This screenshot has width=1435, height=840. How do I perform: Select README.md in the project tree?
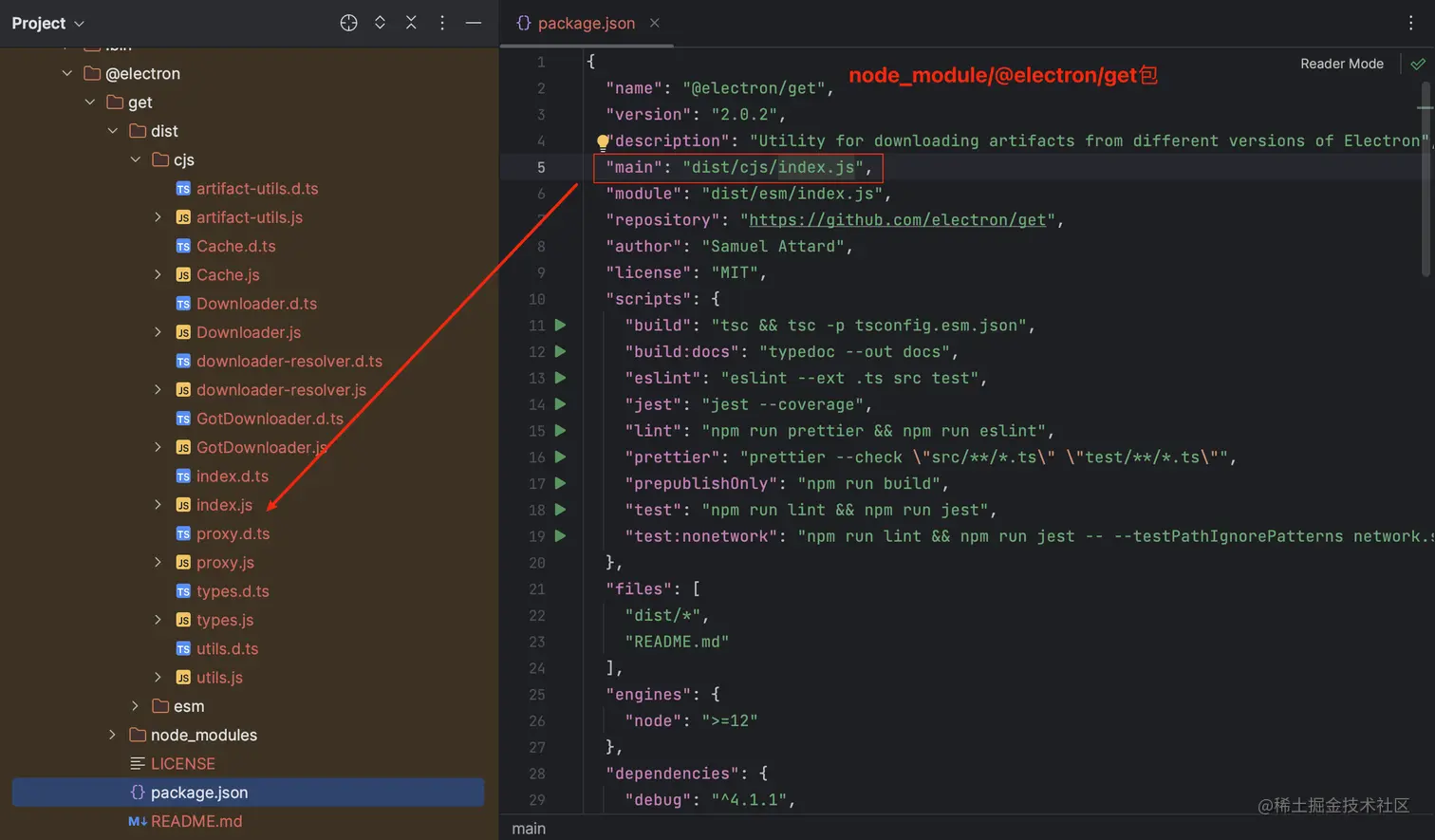tap(196, 821)
